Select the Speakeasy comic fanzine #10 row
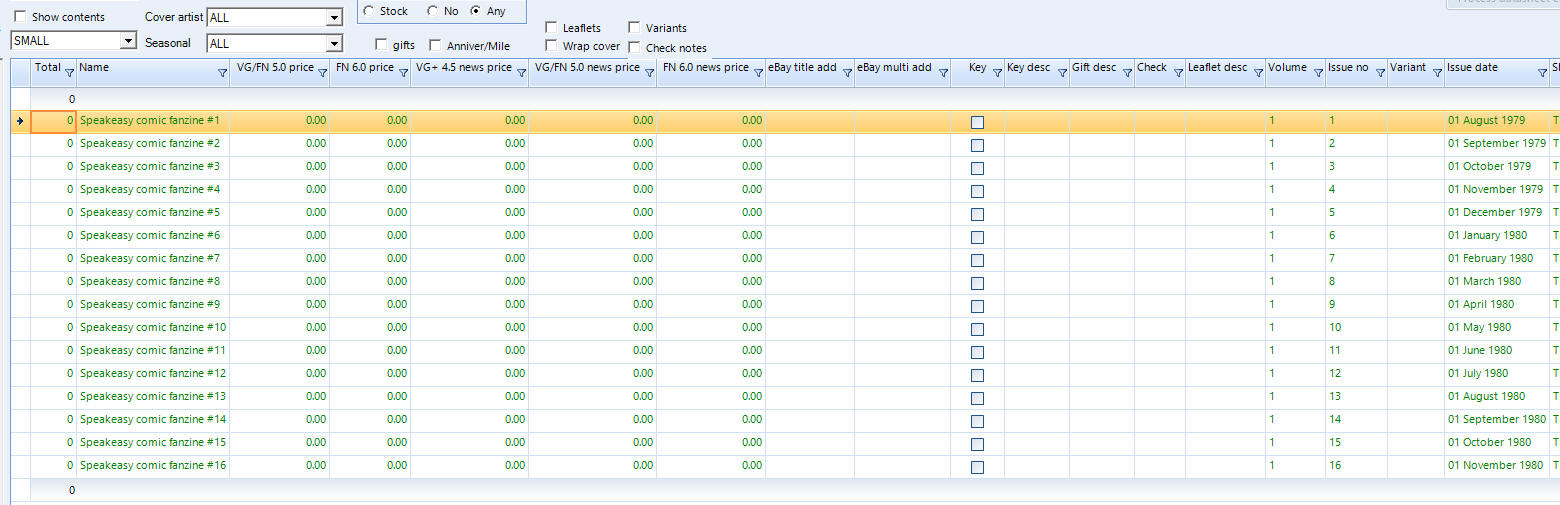The width and height of the screenshot is (1560, 505). pyautogui.click(x=153, y=328)
